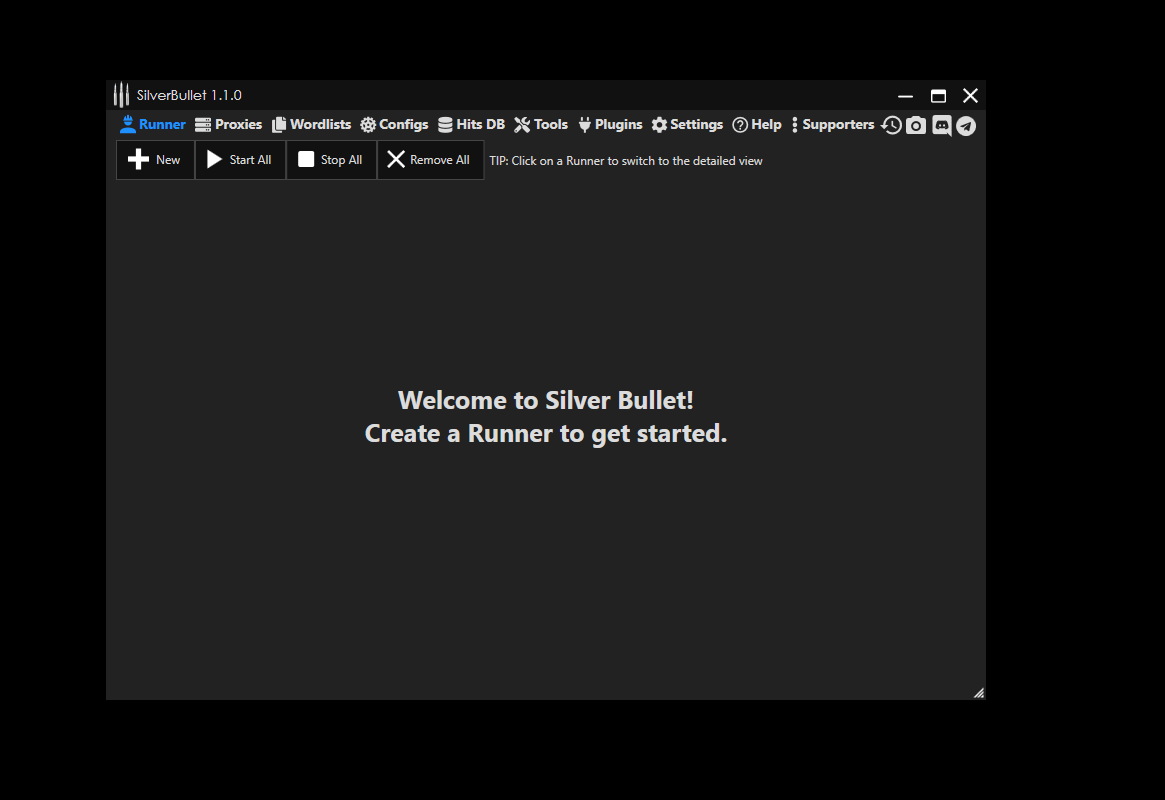Viewport: 1165px width, 800px height.
Task: Open the Help section
Action: (x=757, y=125)
